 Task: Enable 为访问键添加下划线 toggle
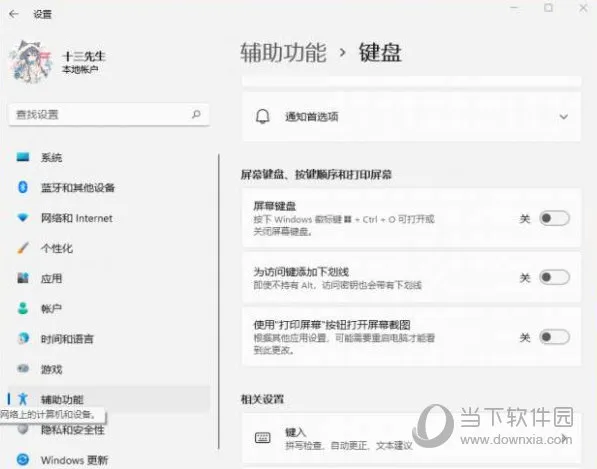point(554,277)
